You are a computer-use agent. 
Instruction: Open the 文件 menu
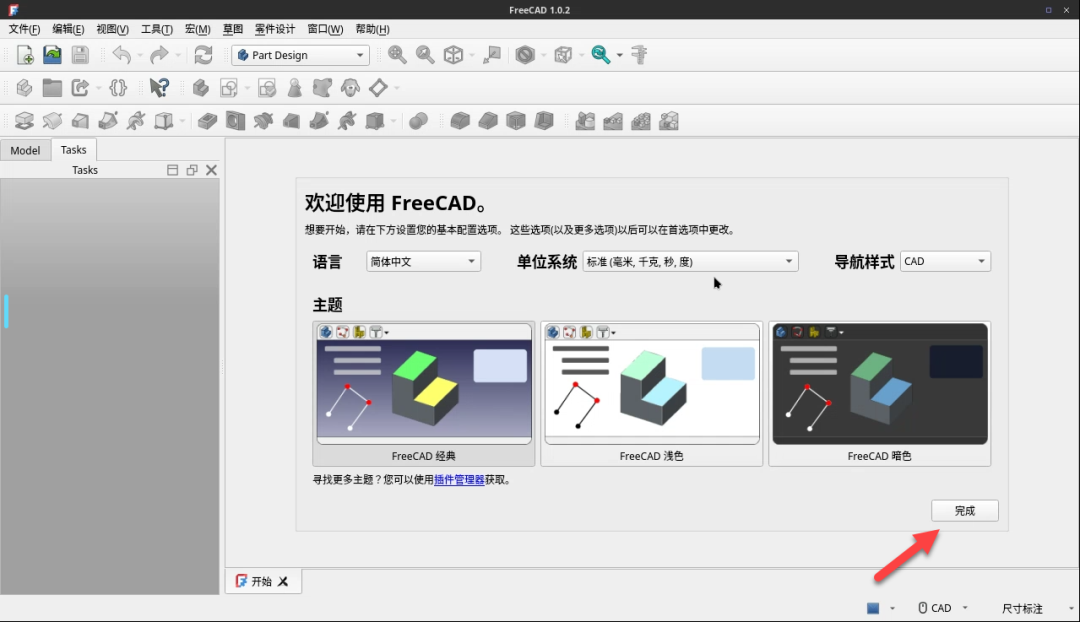[x=23, y=29]
